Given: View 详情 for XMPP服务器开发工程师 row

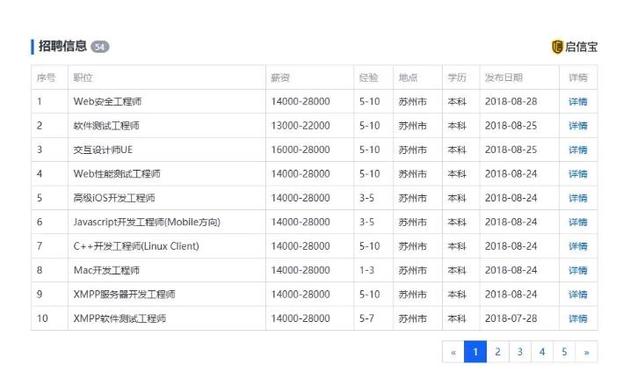Looking at the screenshot, I should click(578, 294).
